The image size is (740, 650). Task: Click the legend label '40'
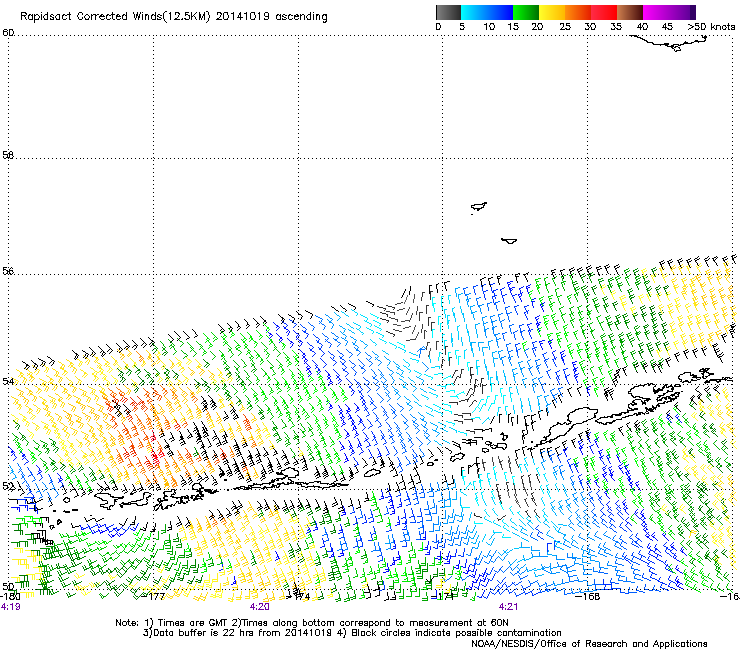(x=642, y=27)
